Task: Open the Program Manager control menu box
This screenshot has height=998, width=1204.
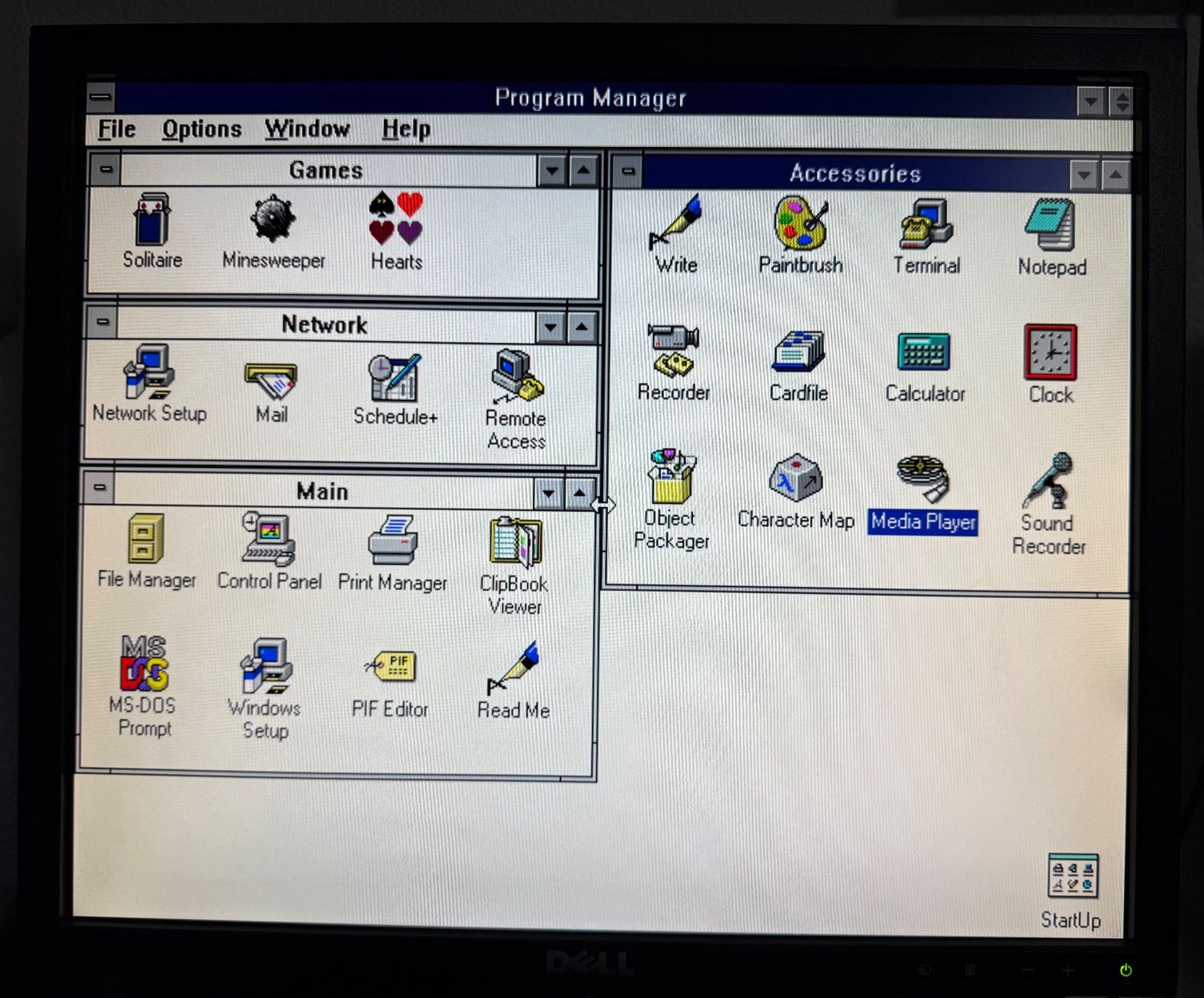Action: (x=101, y=97)
